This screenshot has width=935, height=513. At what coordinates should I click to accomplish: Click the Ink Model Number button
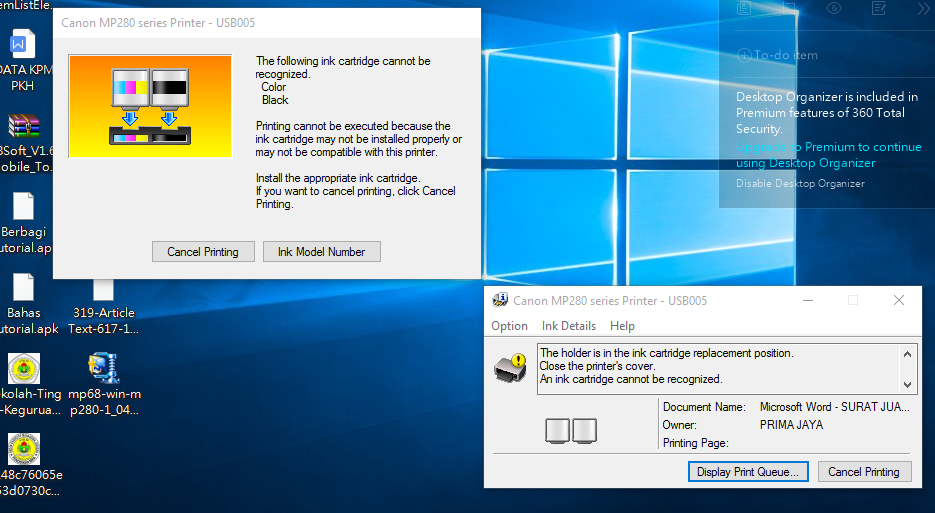[321, 252]
